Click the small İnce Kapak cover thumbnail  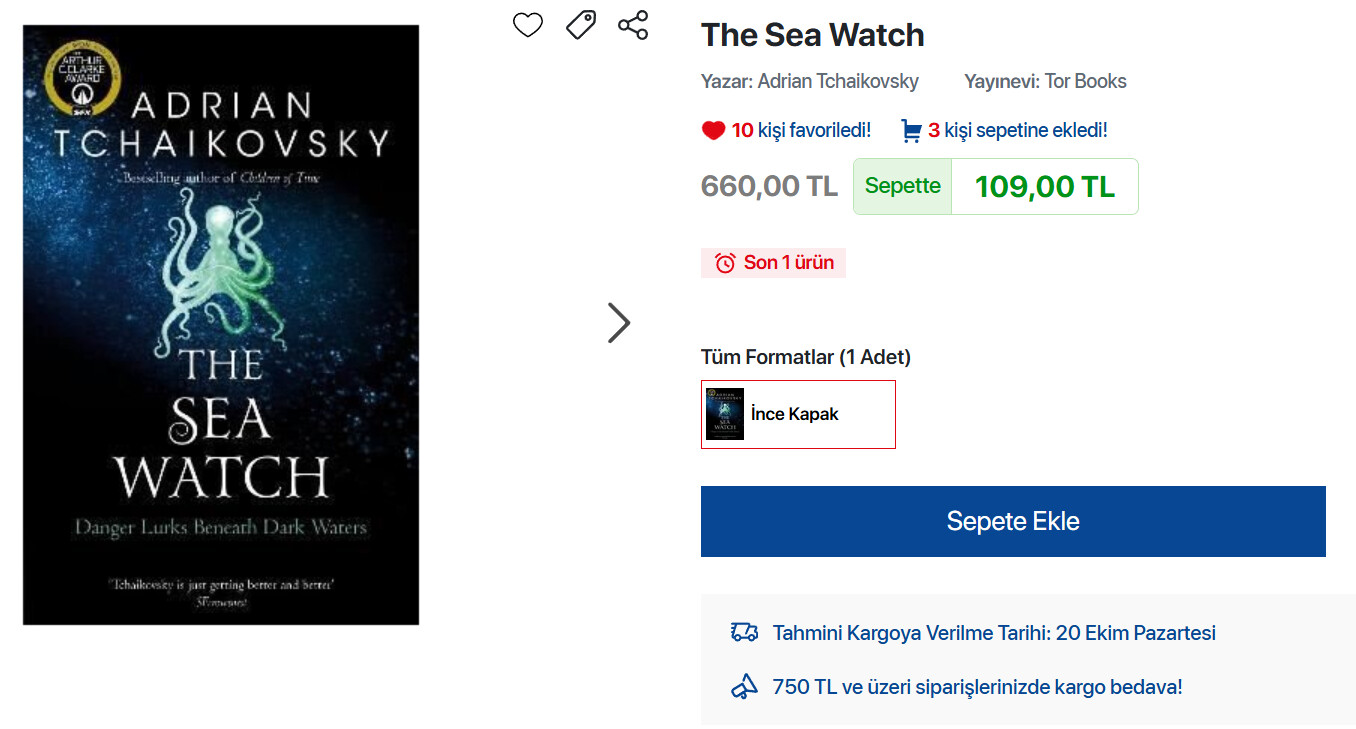(725, 414)
